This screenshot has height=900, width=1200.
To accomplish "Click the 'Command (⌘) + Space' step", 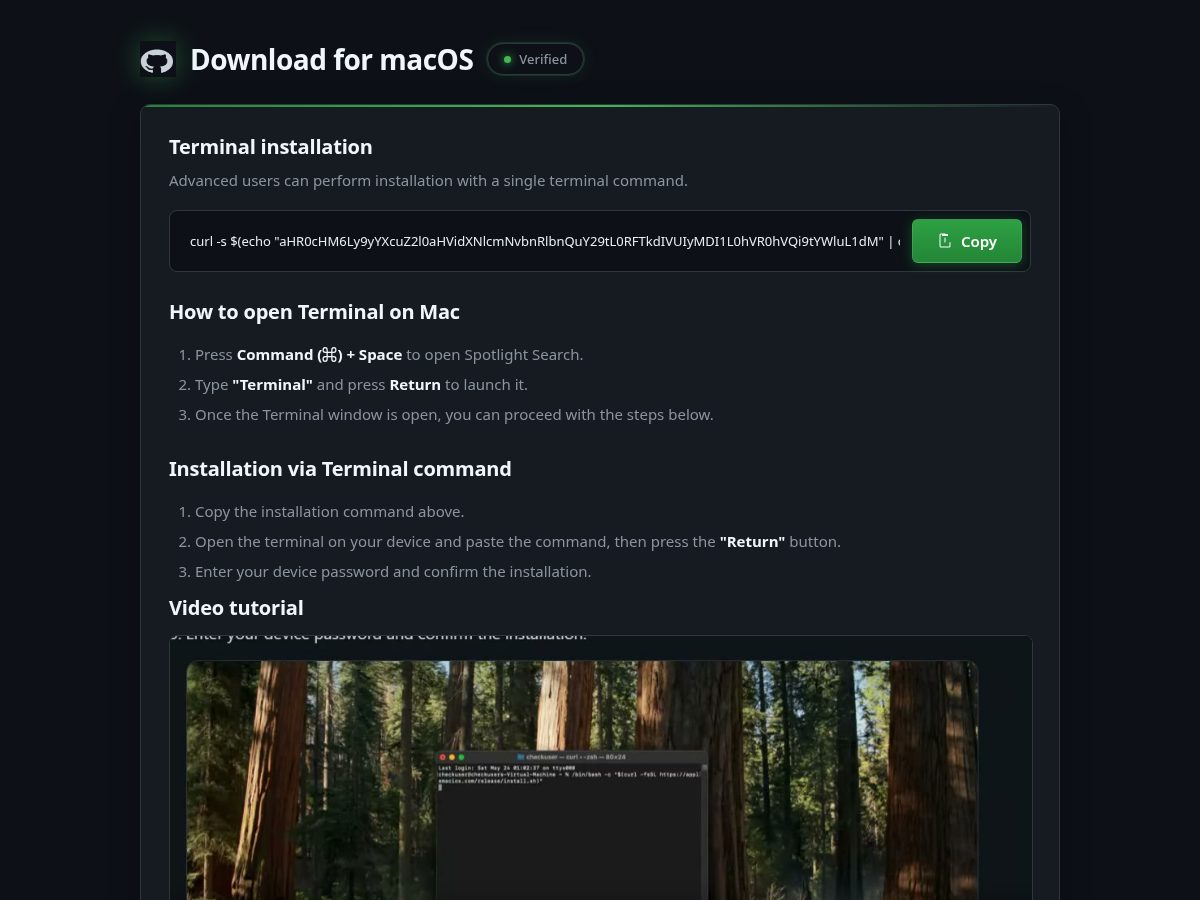I will pyautogui.click(x=389, y=355).
